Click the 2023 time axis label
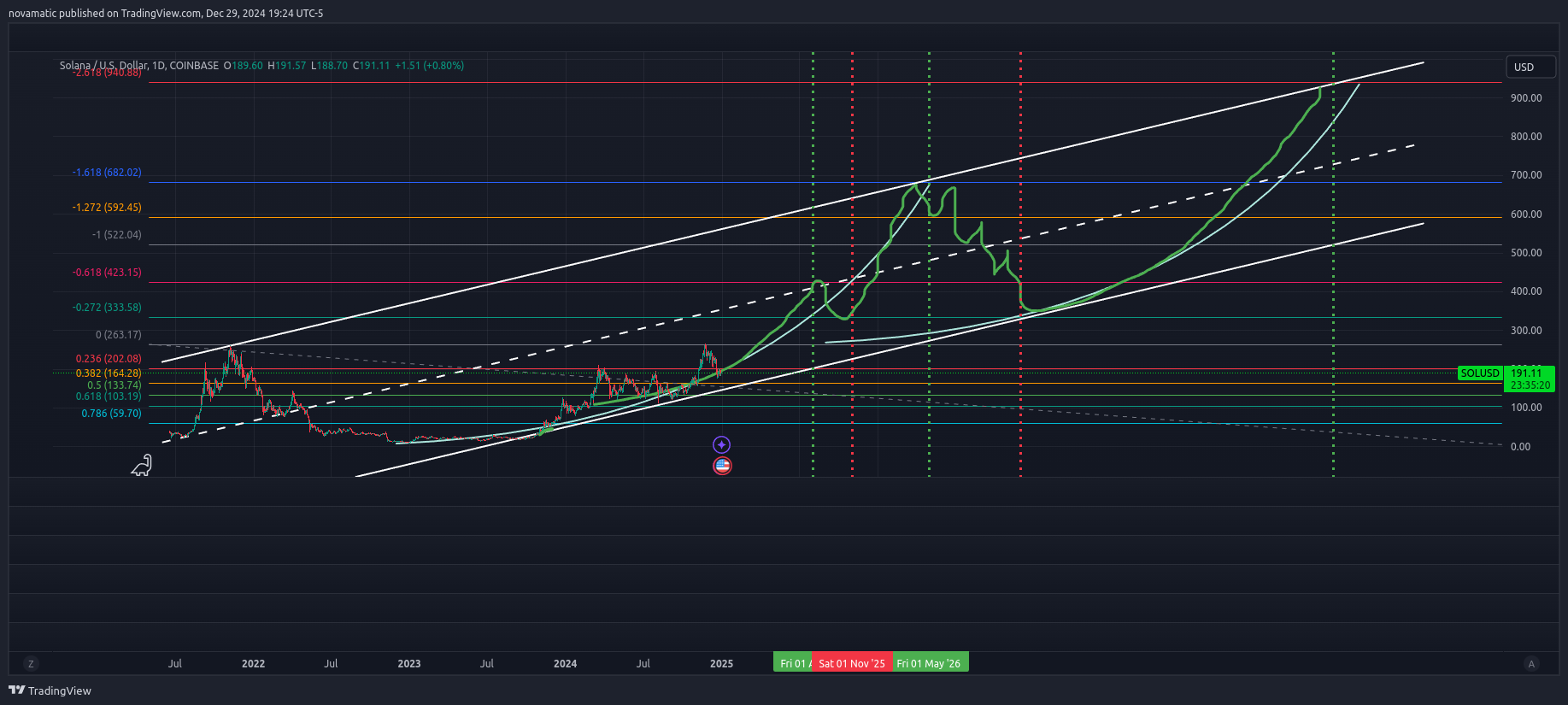The height and width of the screenshot is (705, 1568). point(409,664)
